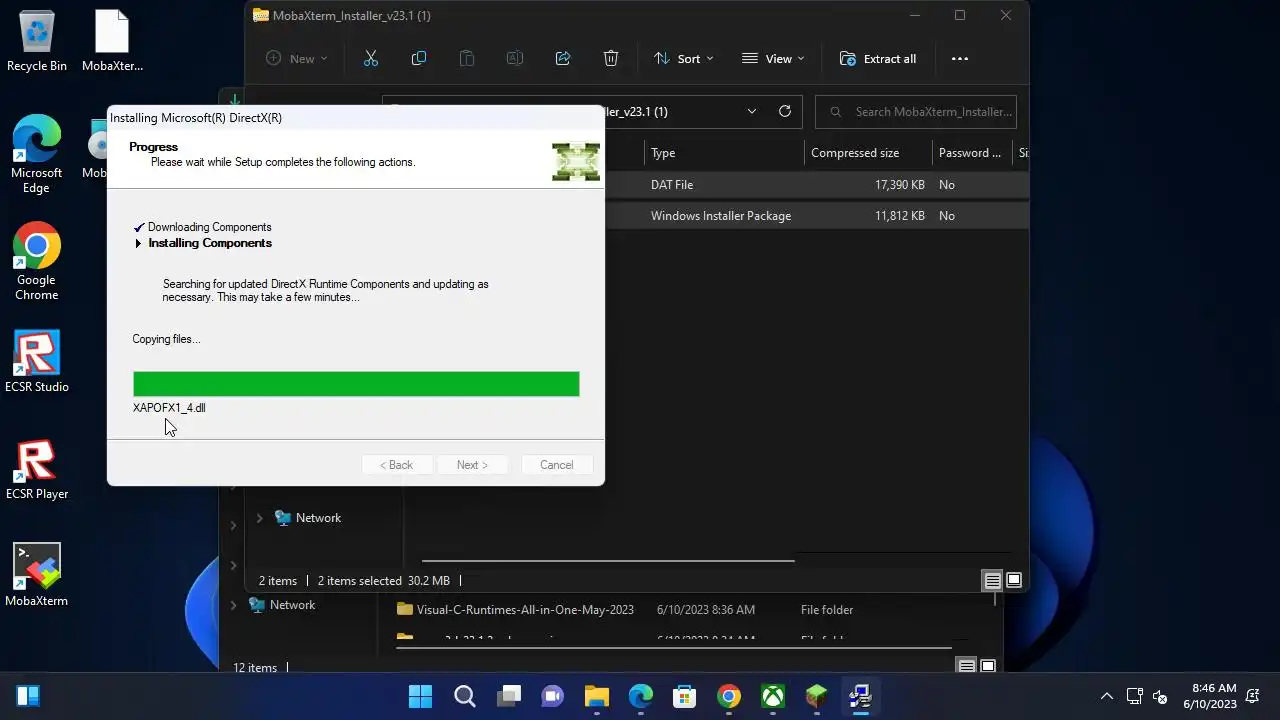Open the Windows Start menu
The width and height of the screenshot is (1280, 720).
(x=421, y=696)
